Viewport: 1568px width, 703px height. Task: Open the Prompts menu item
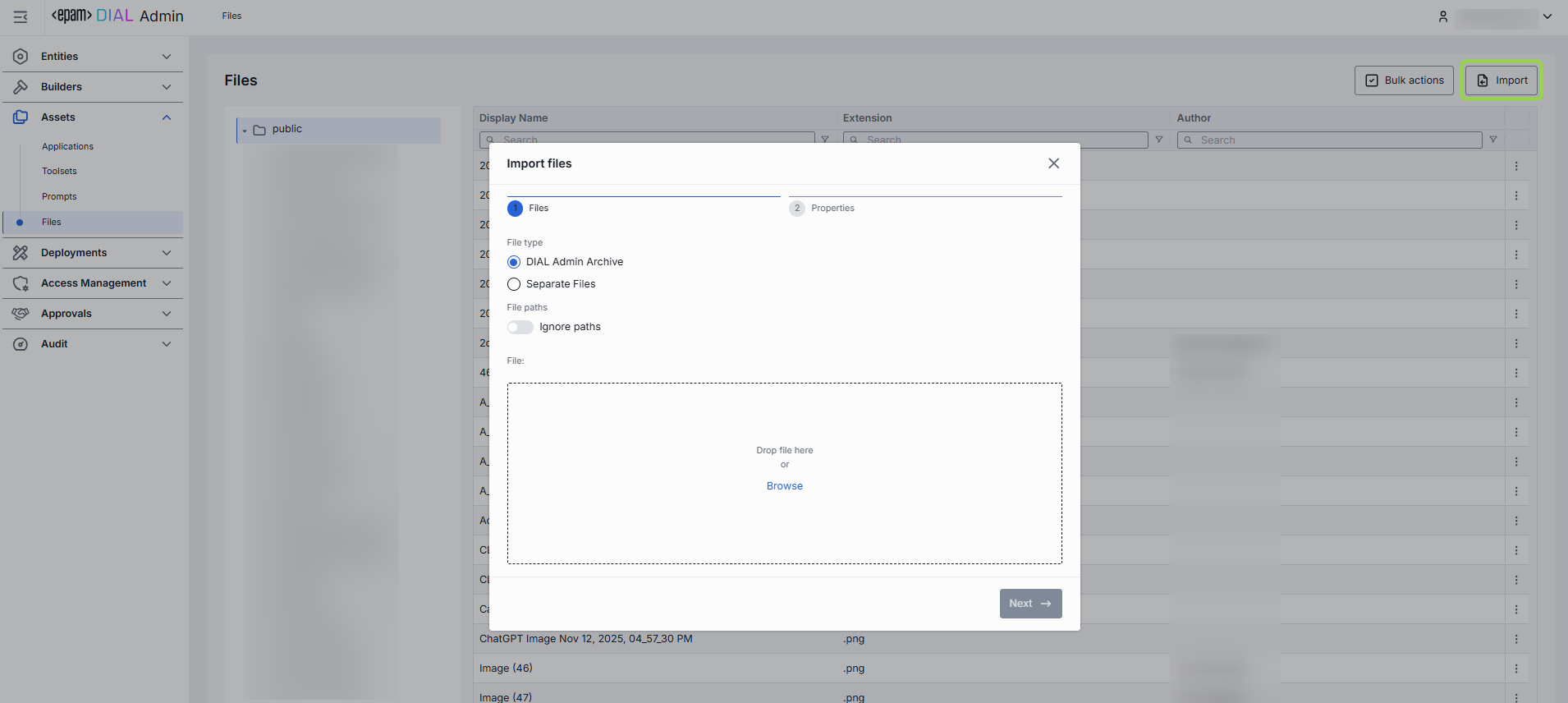click(59, 197)
